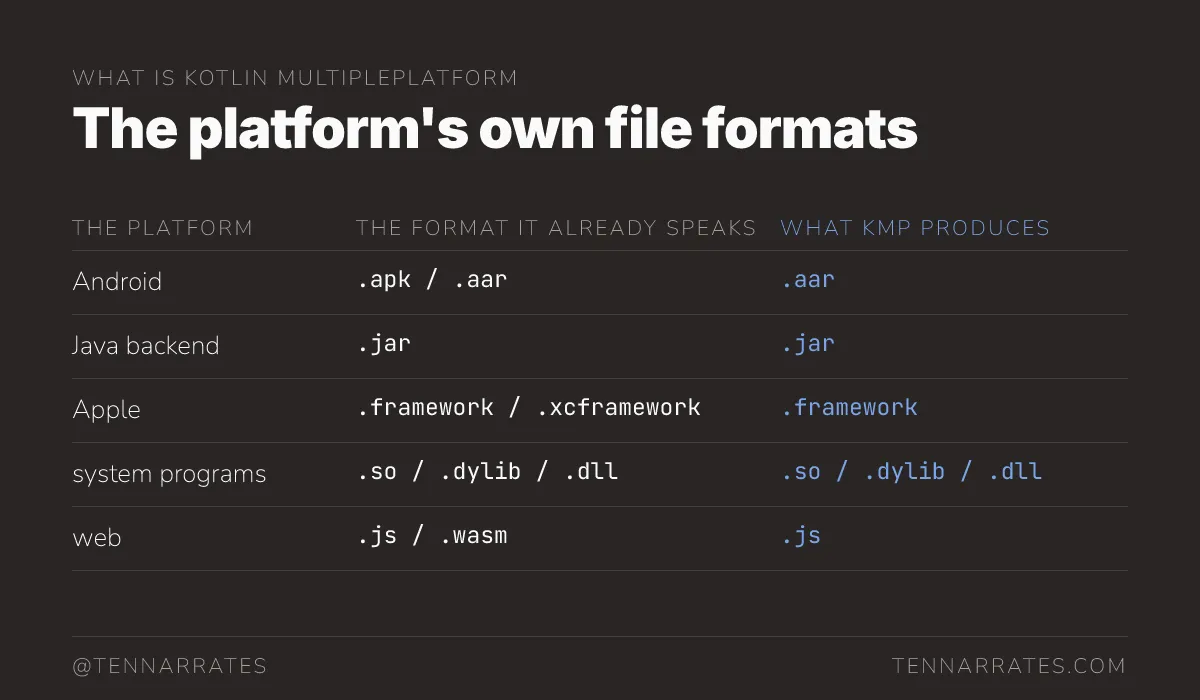Select the white ".jar" format cell
The height and width of the screenshot is (700, 1200).
pos(384,344)
